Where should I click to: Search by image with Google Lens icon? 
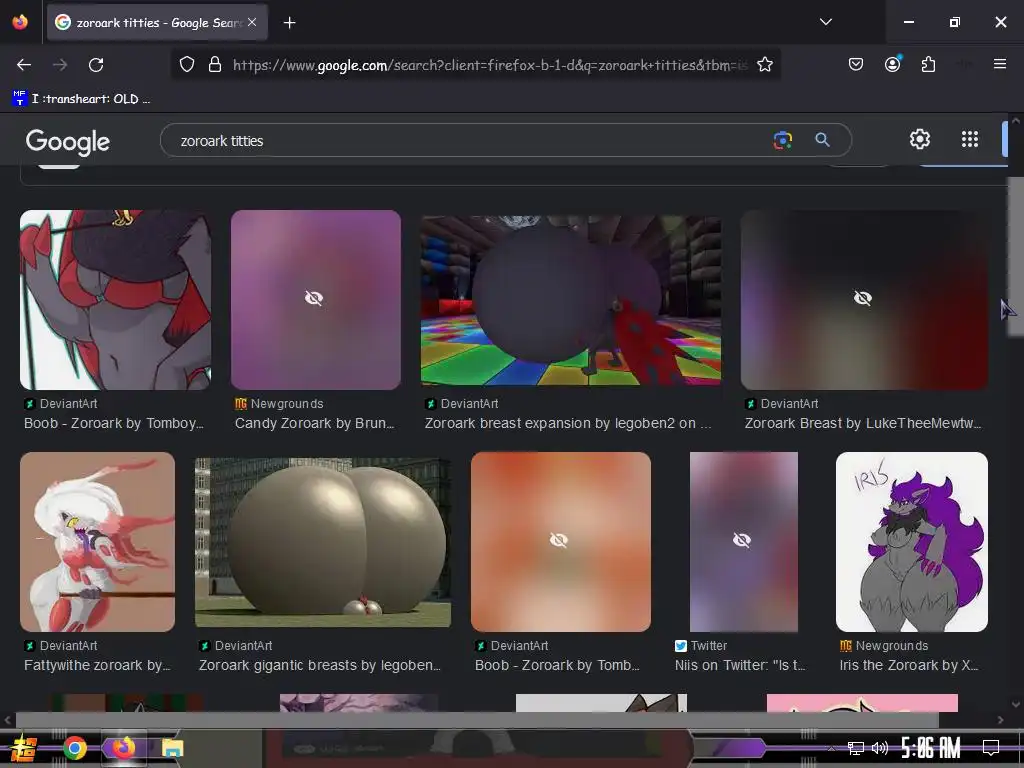tap(782, 140)
